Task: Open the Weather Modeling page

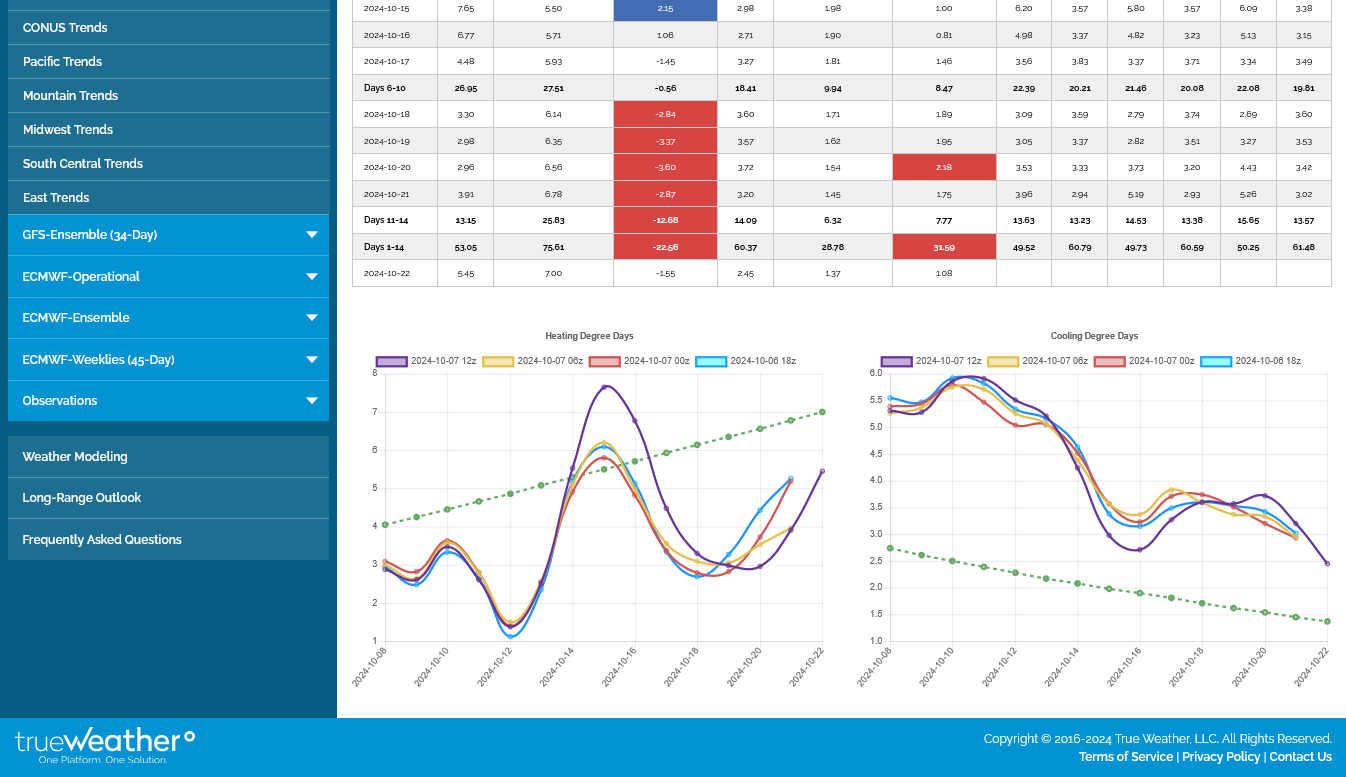Action: (x=75, y=457)
